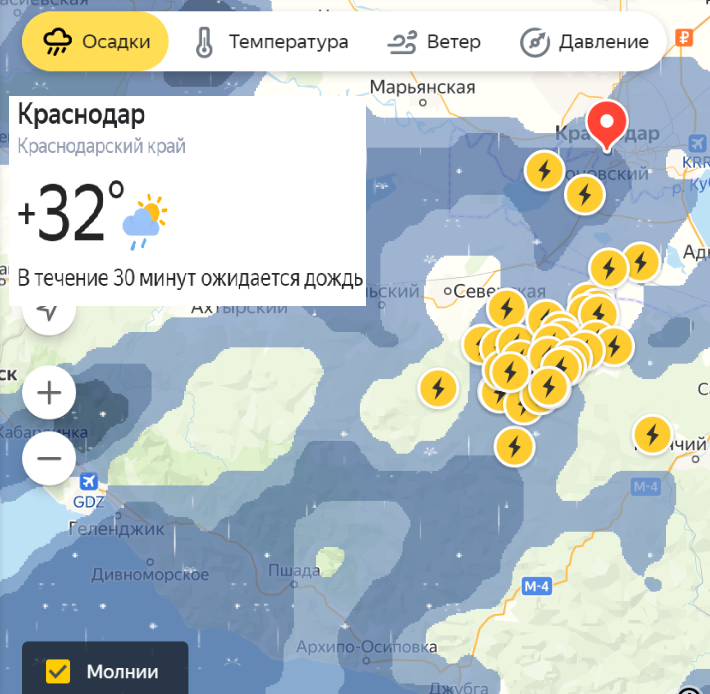The width and height of the screenshot is (710, 694).
Task: Click the lightning marker right of Северская label
Action: pyautogui.click(x=507, y=308)
